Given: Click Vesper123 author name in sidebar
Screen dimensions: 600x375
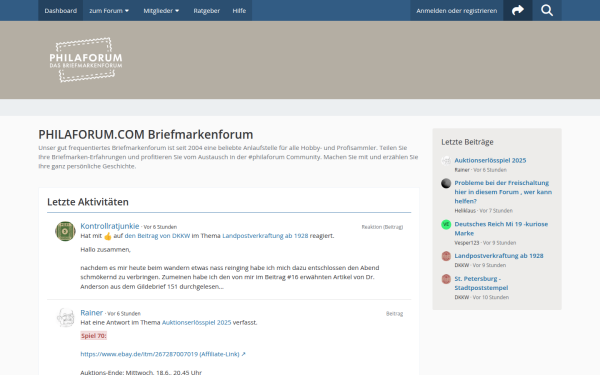Looking at the screenshot, I should [x=467, y=243].
